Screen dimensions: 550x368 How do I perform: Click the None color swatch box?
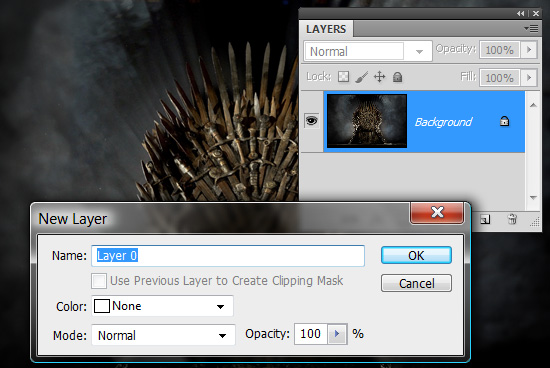[x=102, y=306]
